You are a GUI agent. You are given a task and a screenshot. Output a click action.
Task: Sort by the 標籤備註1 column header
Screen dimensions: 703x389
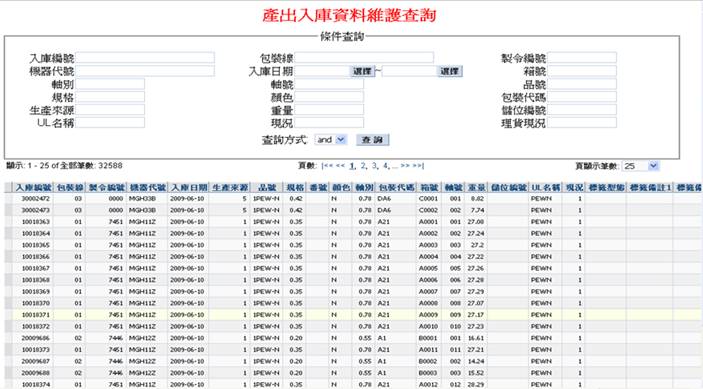[x=650, y=187]
